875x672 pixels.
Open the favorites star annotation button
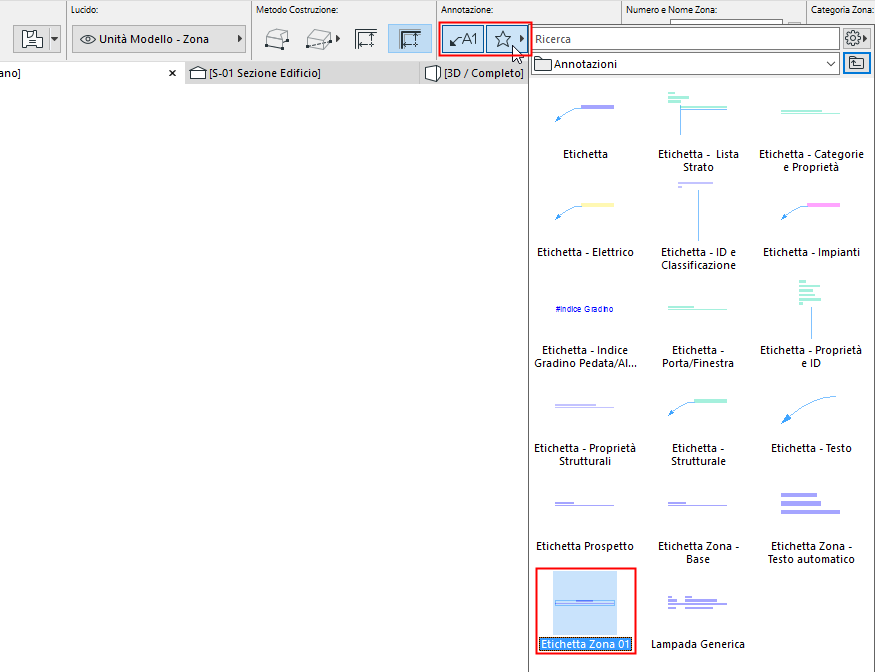point(503,39)
